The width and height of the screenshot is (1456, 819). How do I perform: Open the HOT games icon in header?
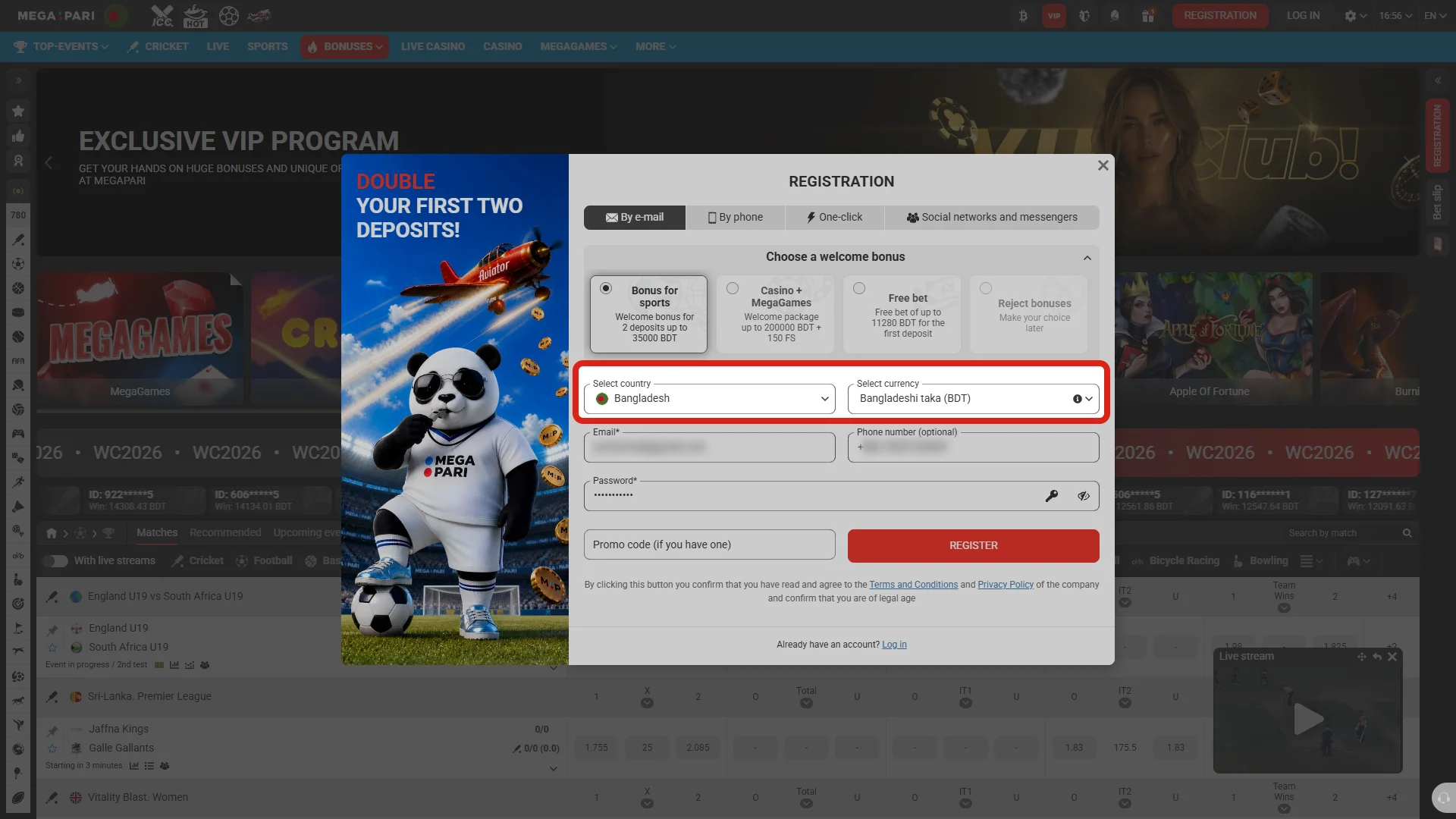[196, 15]
